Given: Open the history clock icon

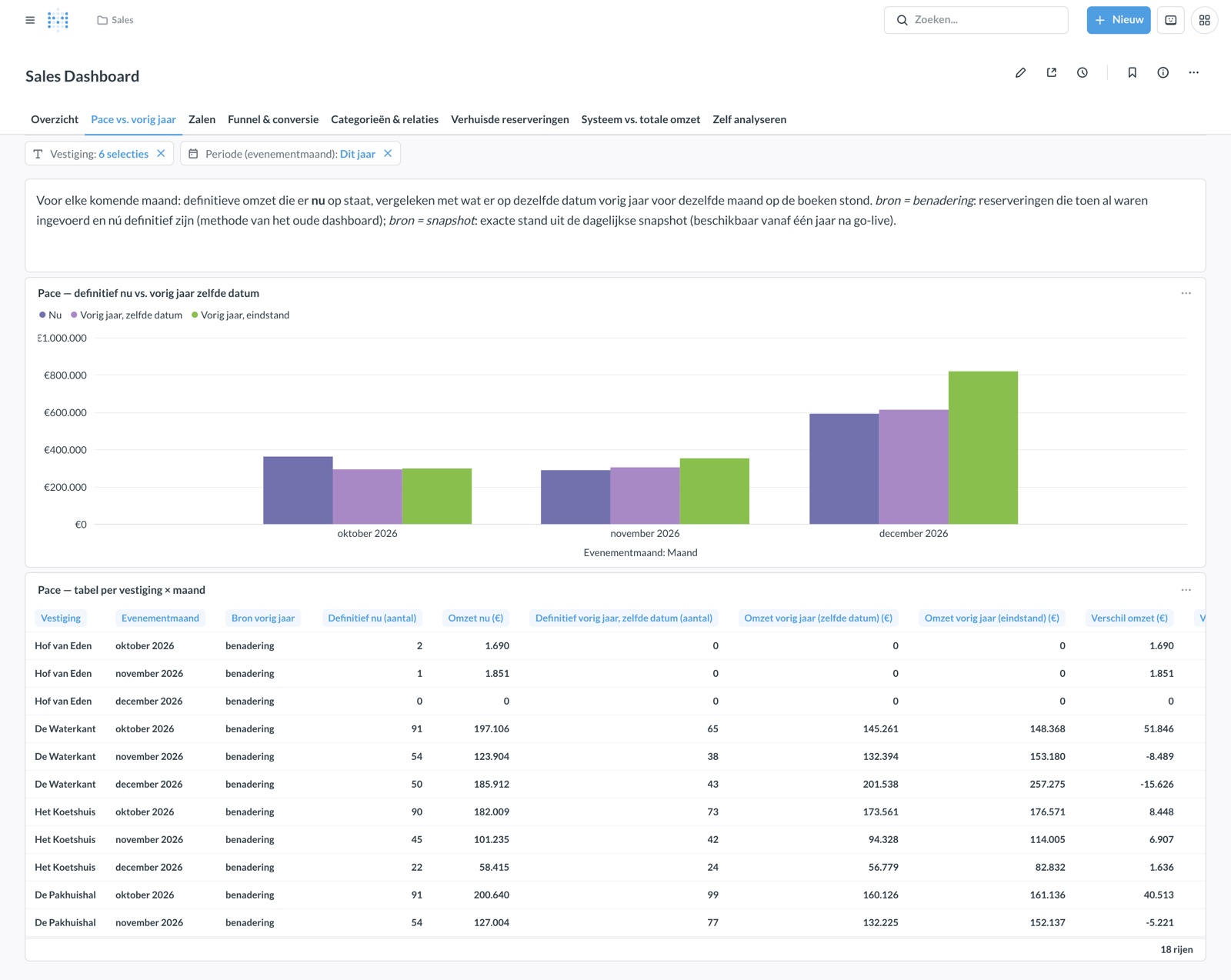Looking at the screenshot, I should (1082, 72).
